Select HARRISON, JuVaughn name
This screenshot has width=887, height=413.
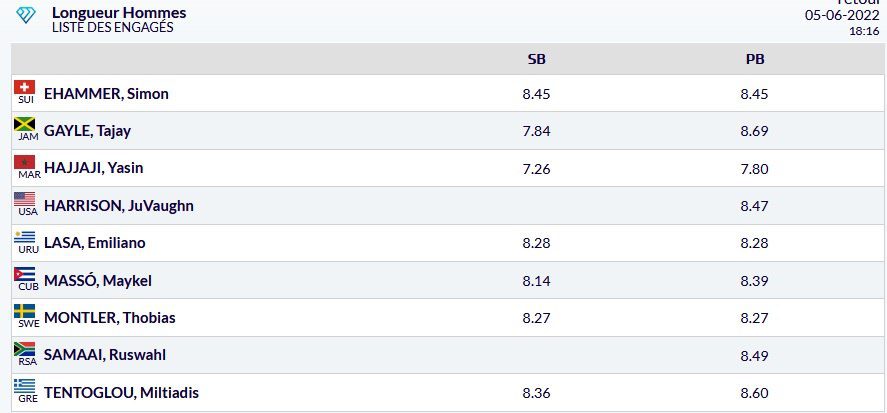tap(119, 206)
